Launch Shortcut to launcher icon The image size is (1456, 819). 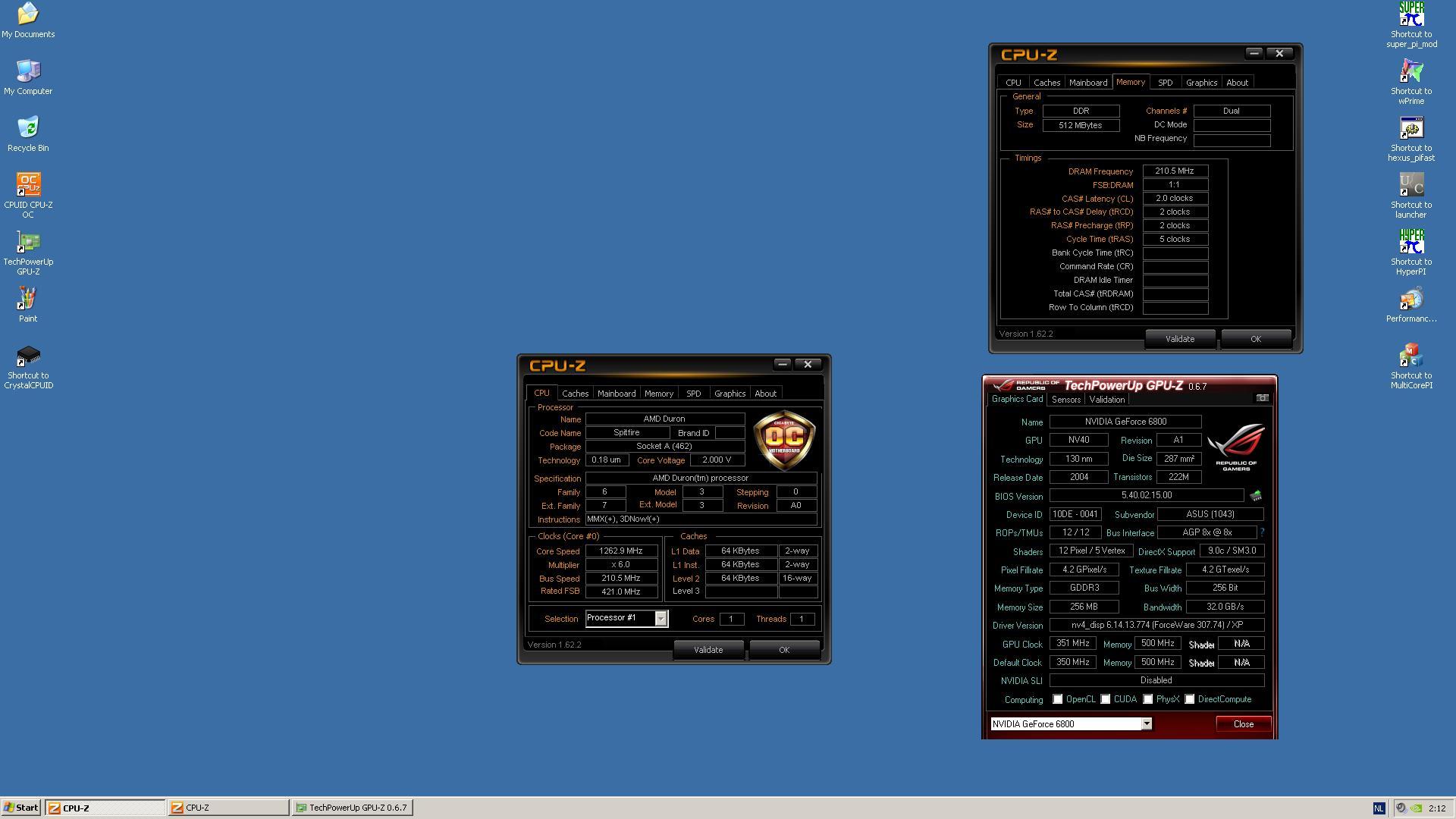[1411, 195]
